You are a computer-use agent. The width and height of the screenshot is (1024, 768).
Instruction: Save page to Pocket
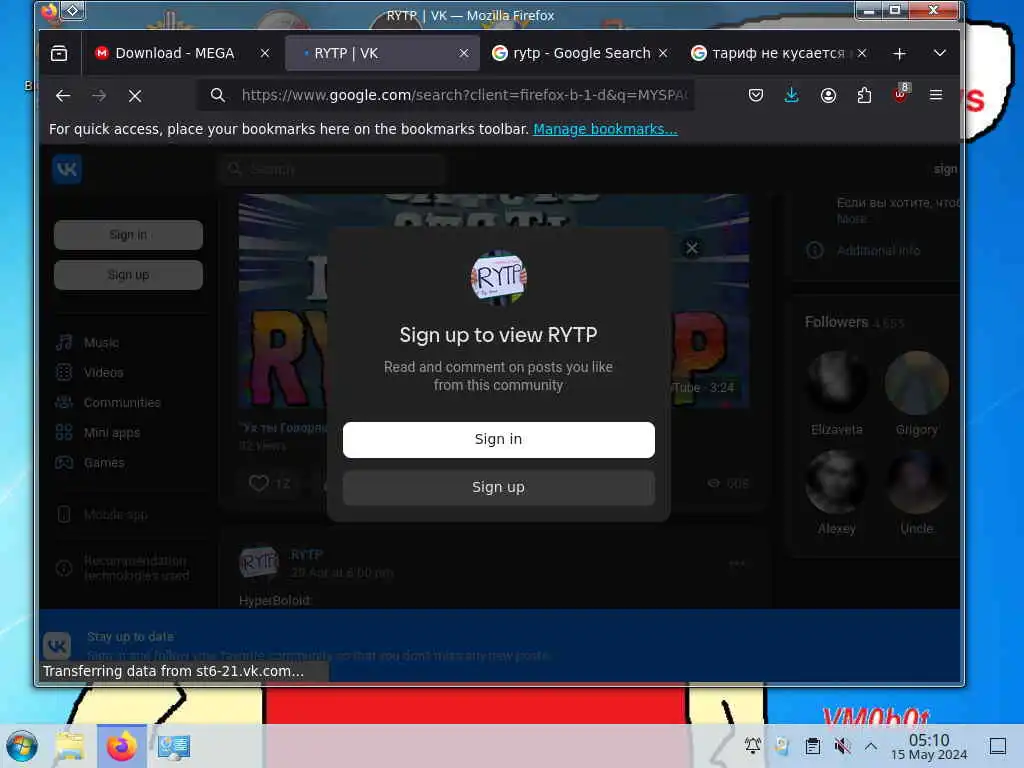756,95
